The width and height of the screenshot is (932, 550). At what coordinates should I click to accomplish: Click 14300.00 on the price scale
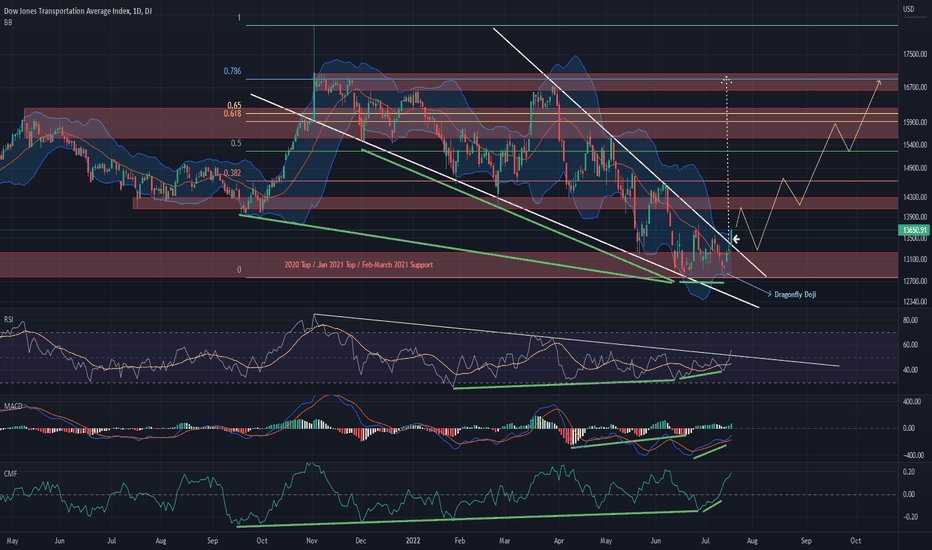click(x=915, y=197)
